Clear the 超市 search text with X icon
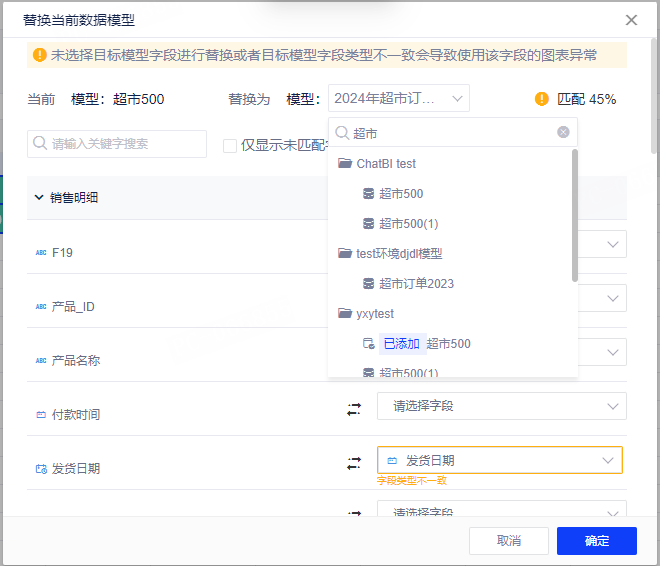 click(563, 132)
